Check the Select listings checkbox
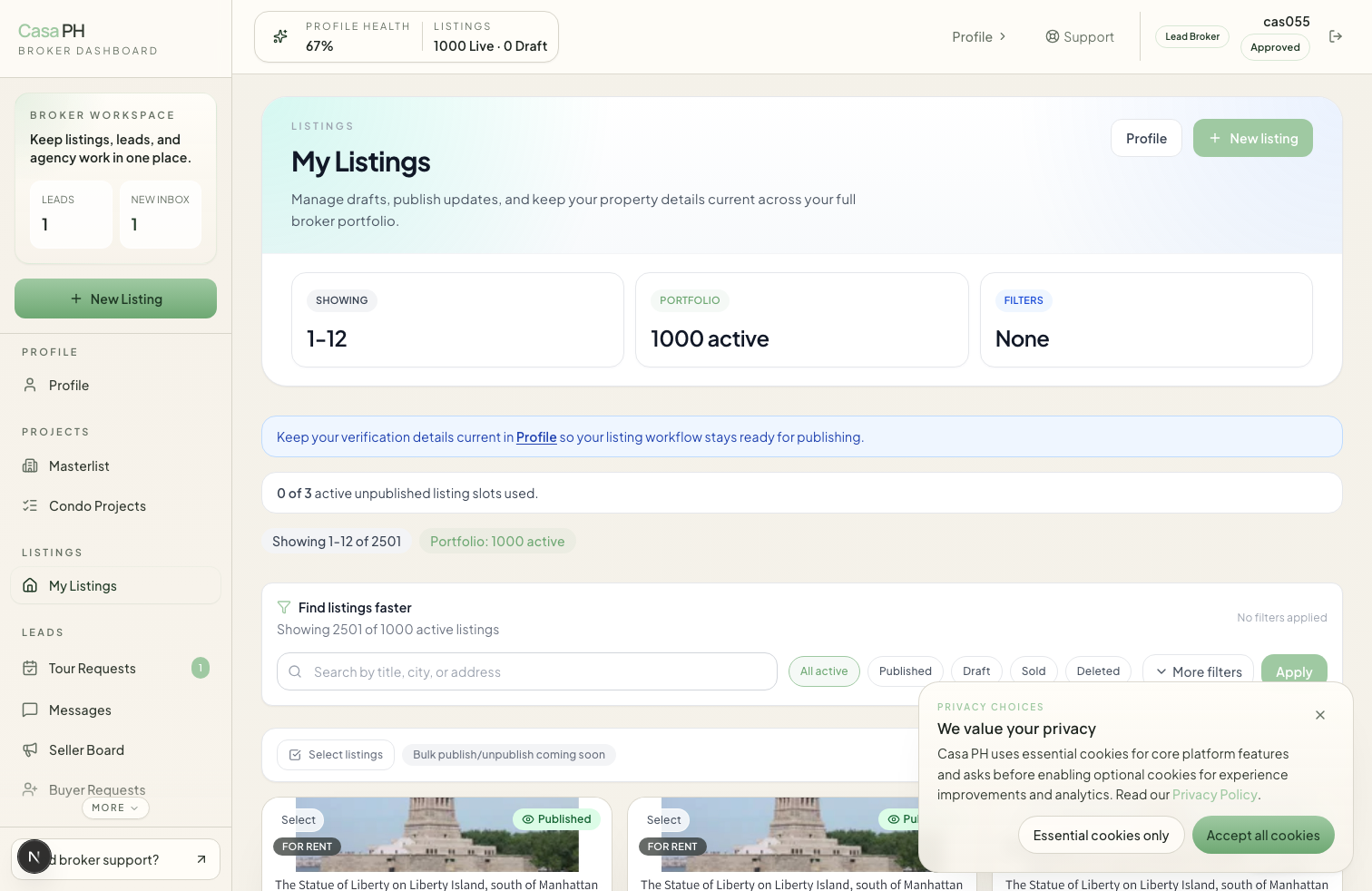 tap(295, 754)
